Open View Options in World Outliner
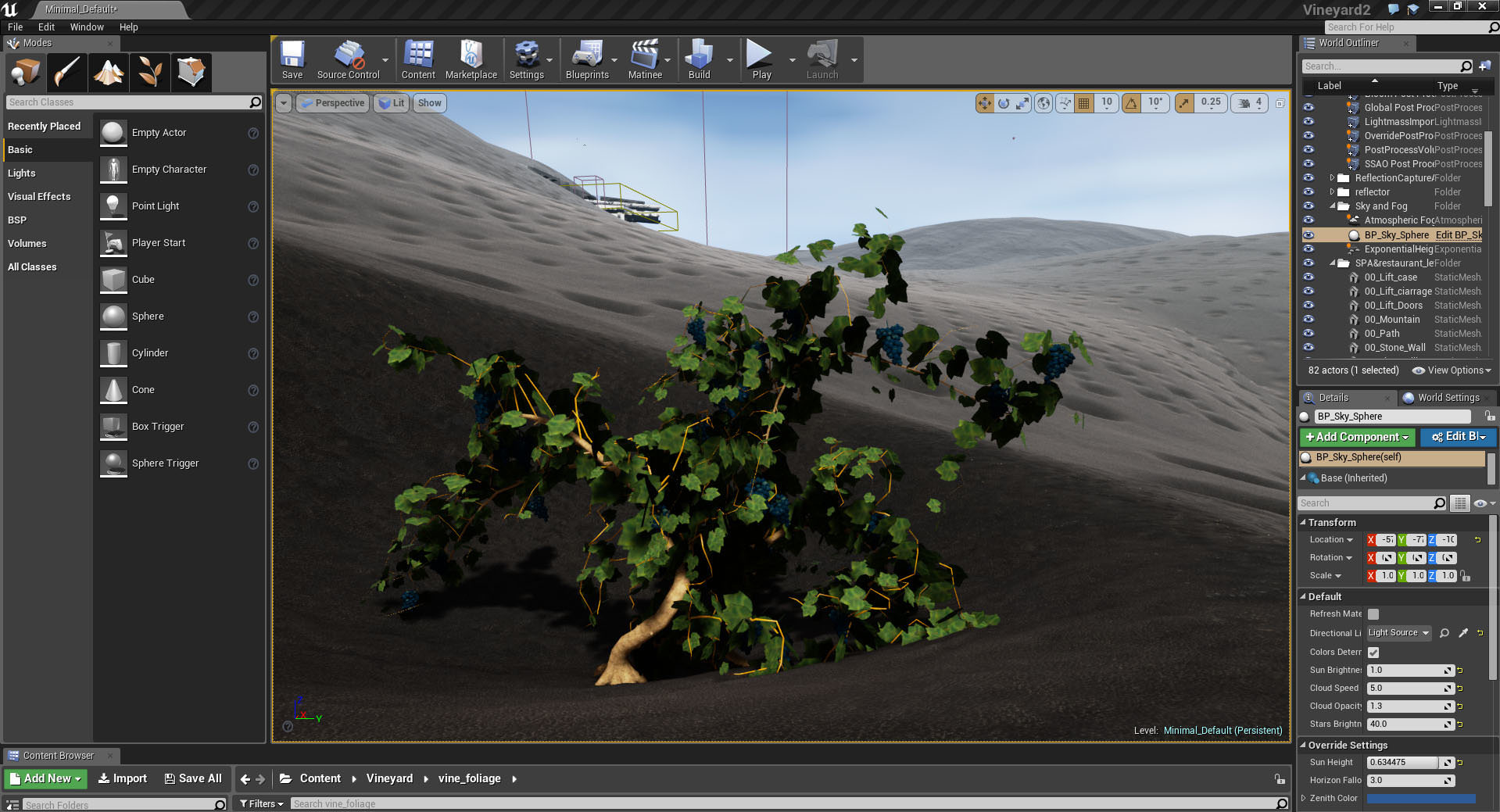The width and height of the screenshot is (1500, 812). [1452, 370]
